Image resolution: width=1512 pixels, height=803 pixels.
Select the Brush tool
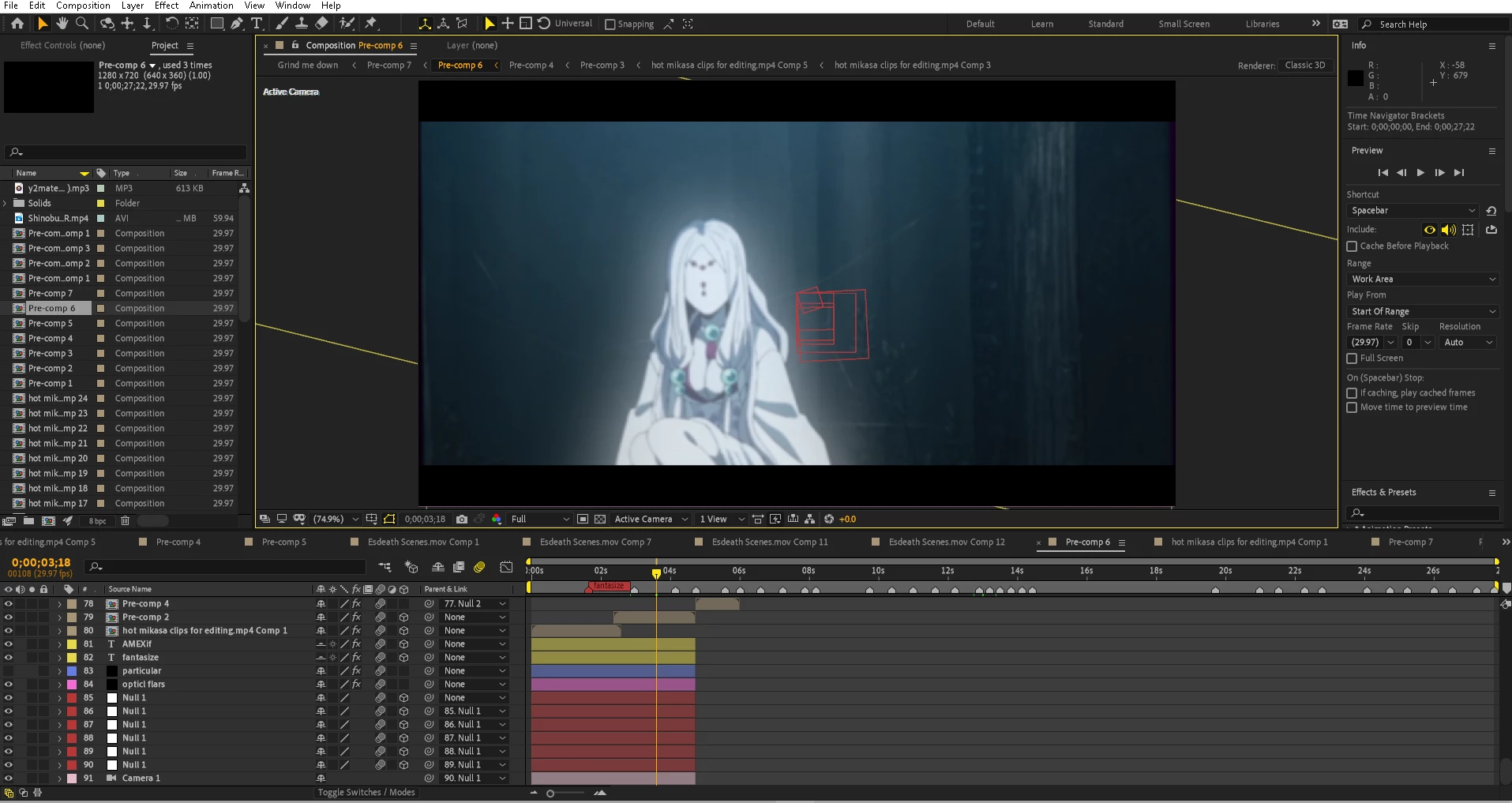click(x=282, y=24)
